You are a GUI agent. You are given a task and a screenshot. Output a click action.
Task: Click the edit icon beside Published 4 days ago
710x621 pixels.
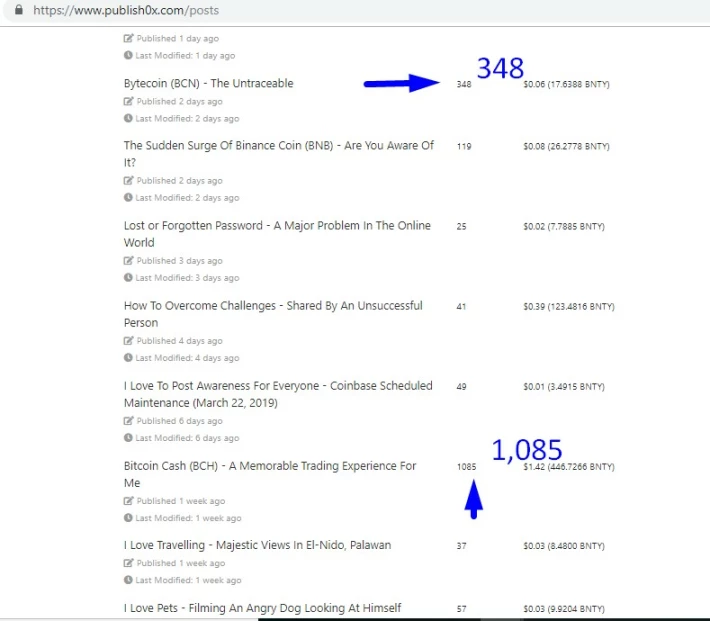click(x=129, y=341)
